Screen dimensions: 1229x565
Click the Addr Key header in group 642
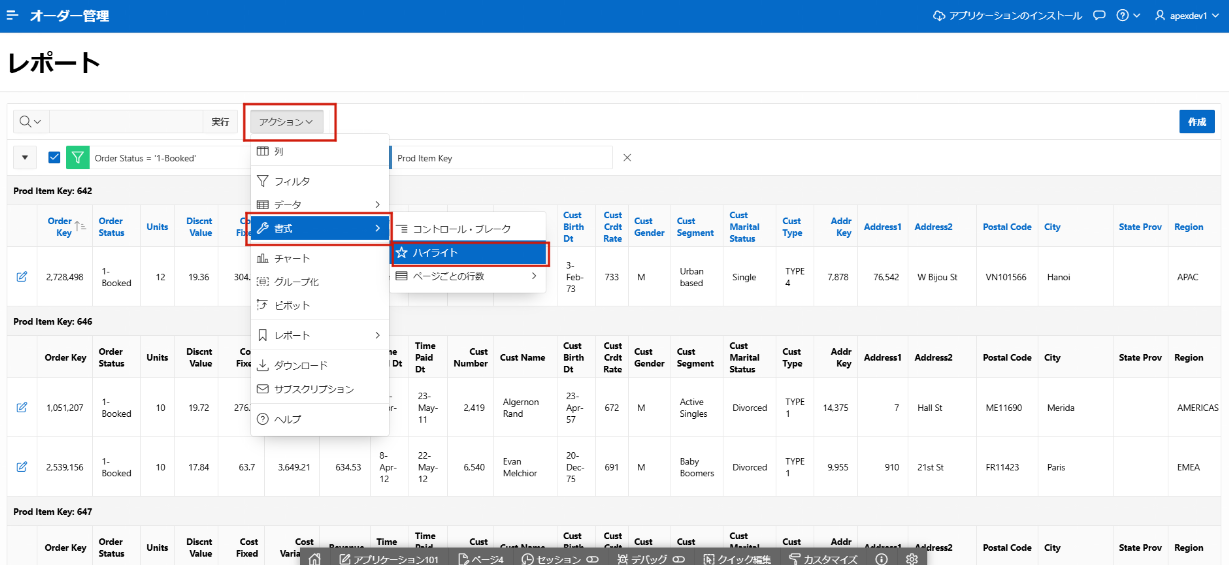(x=840, y=227)
